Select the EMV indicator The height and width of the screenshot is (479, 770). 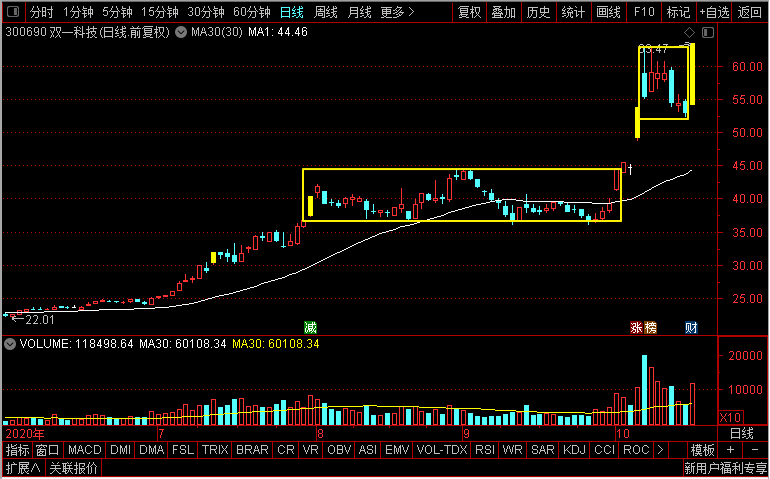(397, 450)
